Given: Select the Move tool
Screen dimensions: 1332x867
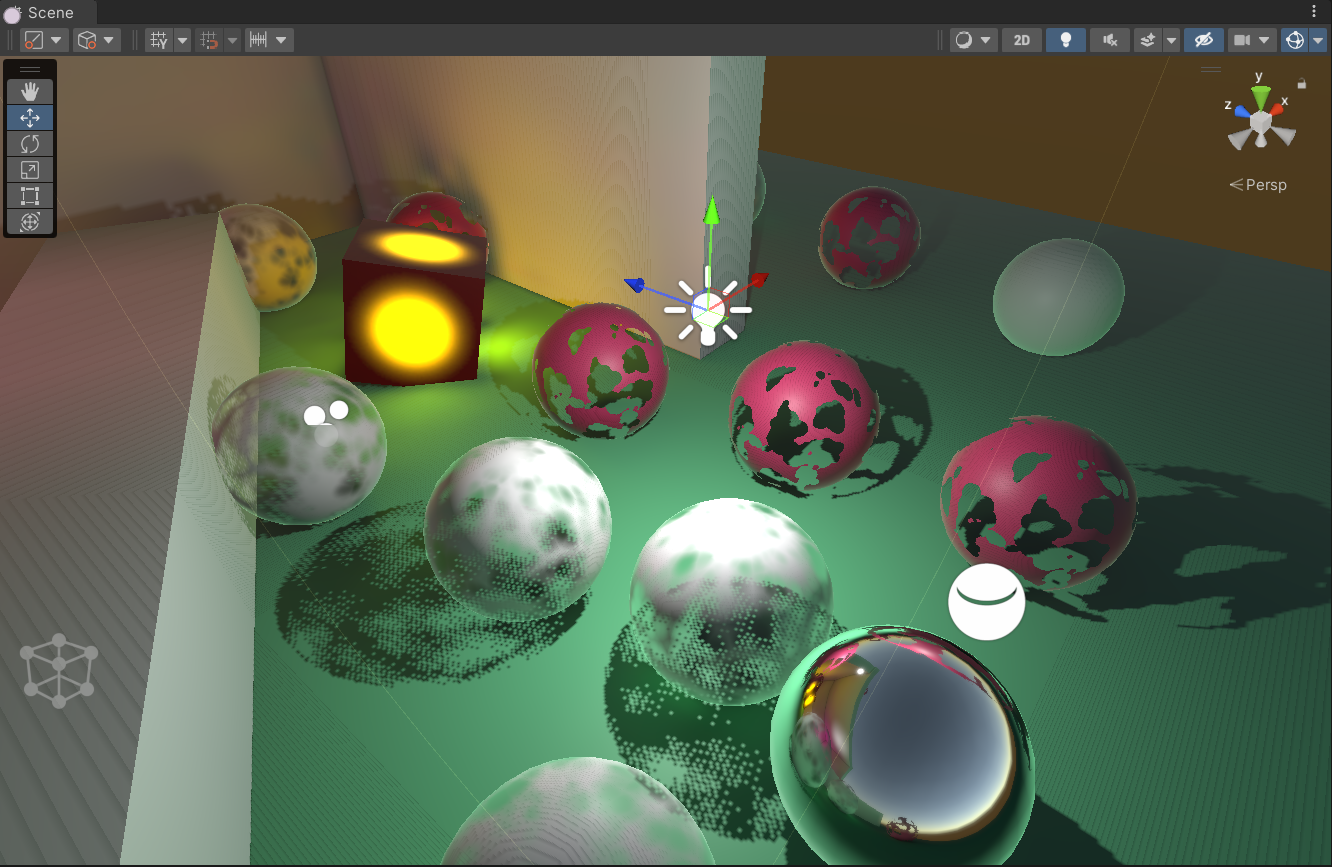Looking at the screenshot, I should click(x=30, y=118).
